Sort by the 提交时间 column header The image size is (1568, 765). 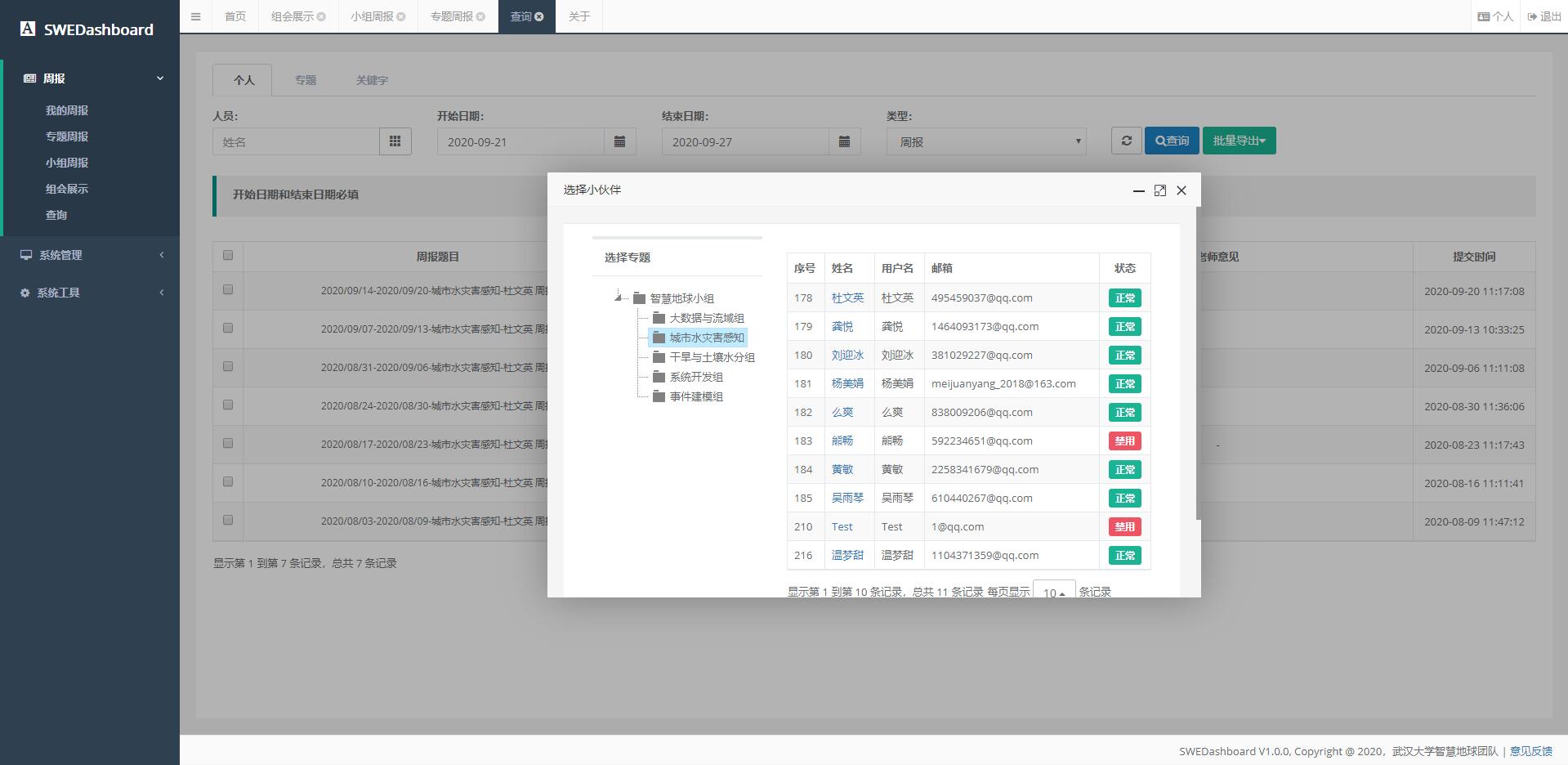click(x=1474, y=257)
